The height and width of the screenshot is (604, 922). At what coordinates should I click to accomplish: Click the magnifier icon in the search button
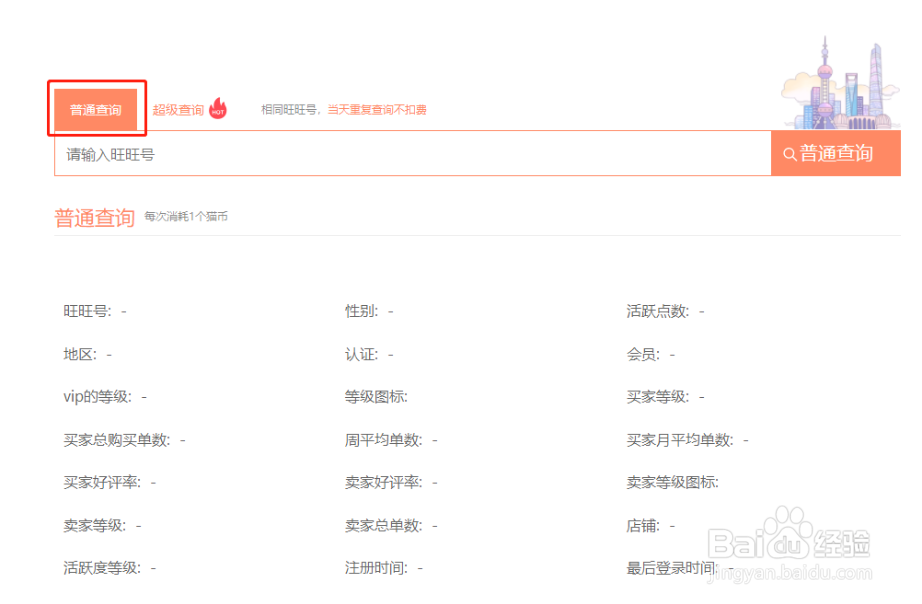pyautogui.click(x=790, y=154)
